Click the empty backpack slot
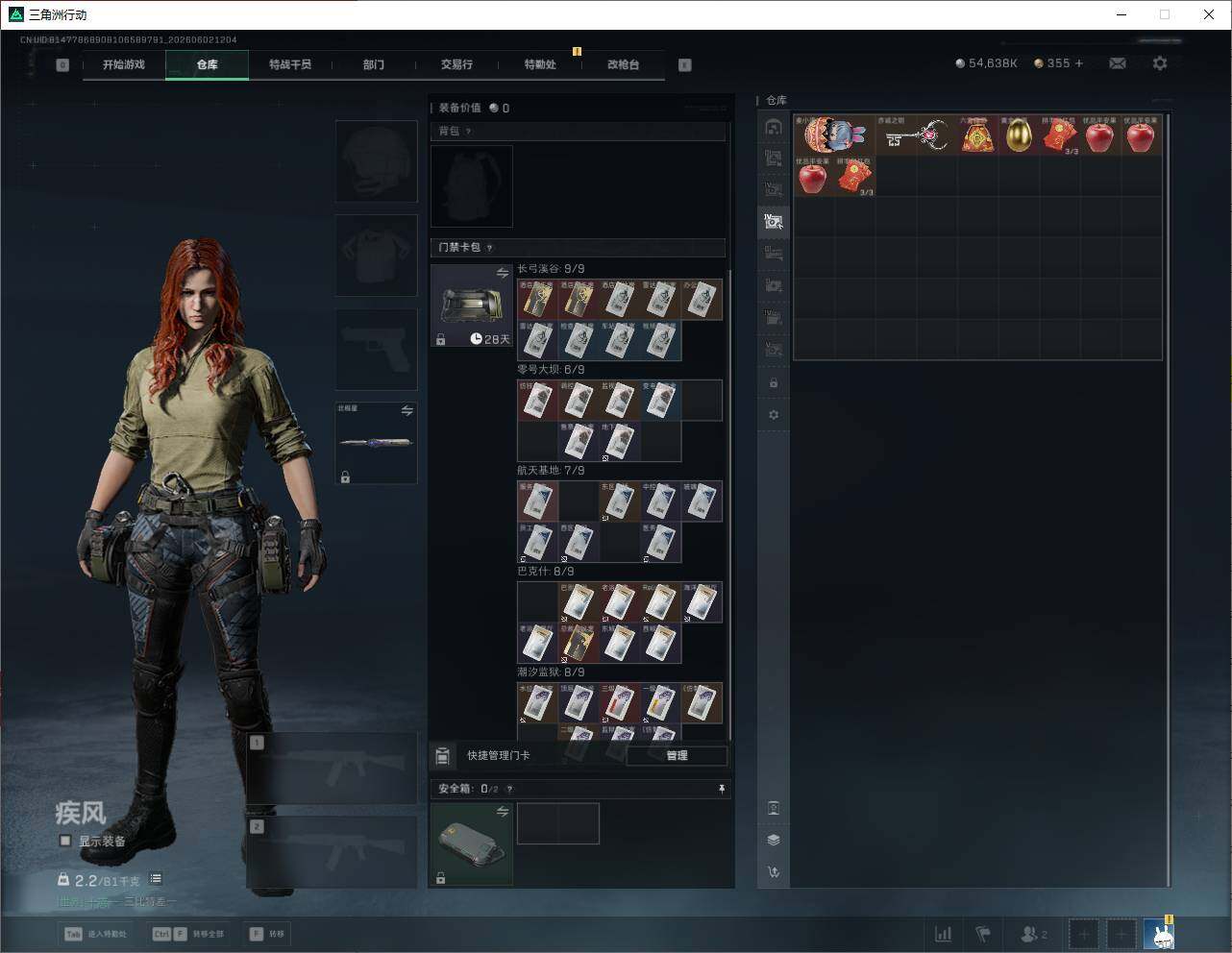 click(x=472, y=186)
